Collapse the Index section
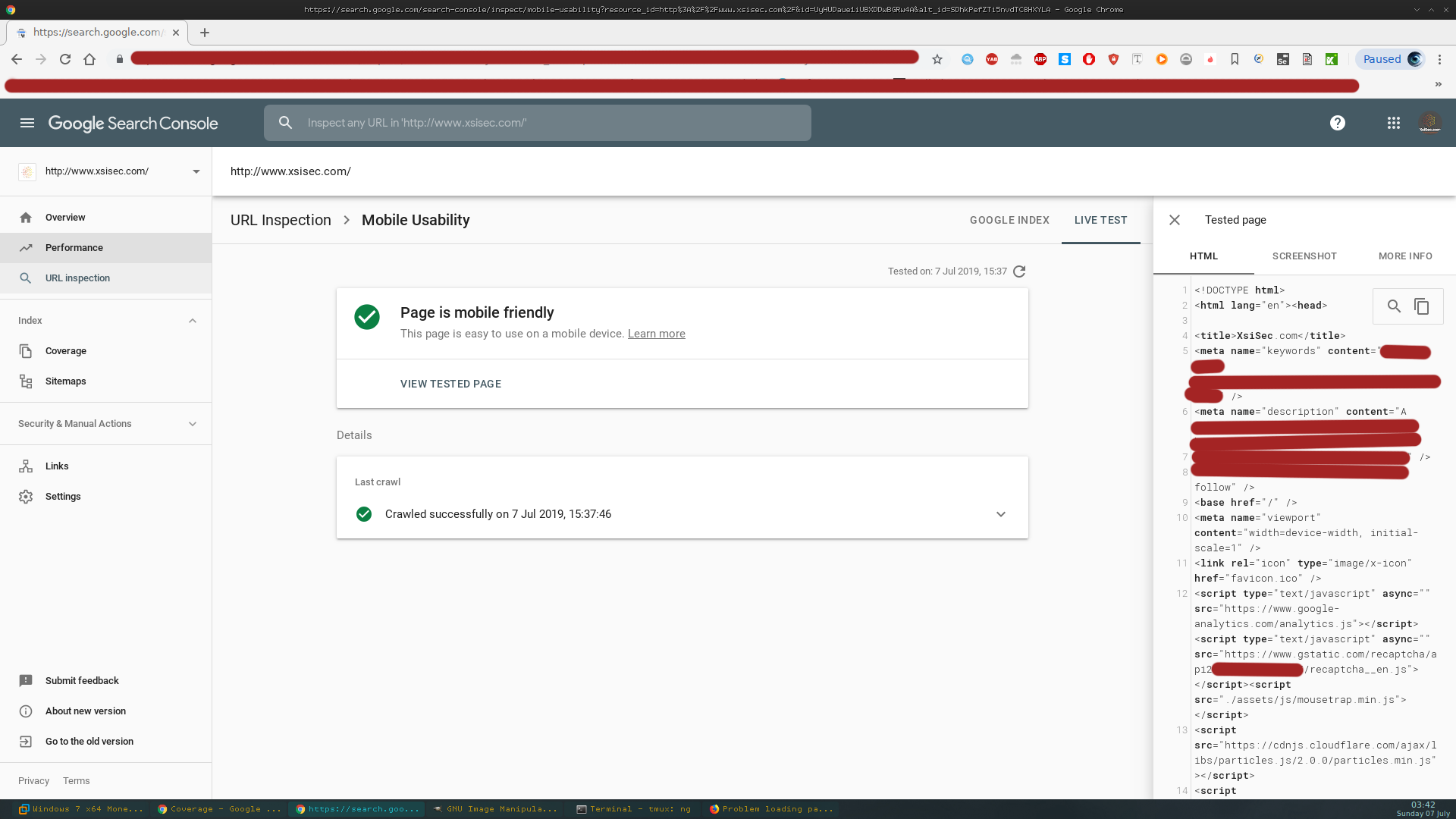 [193, 321]
